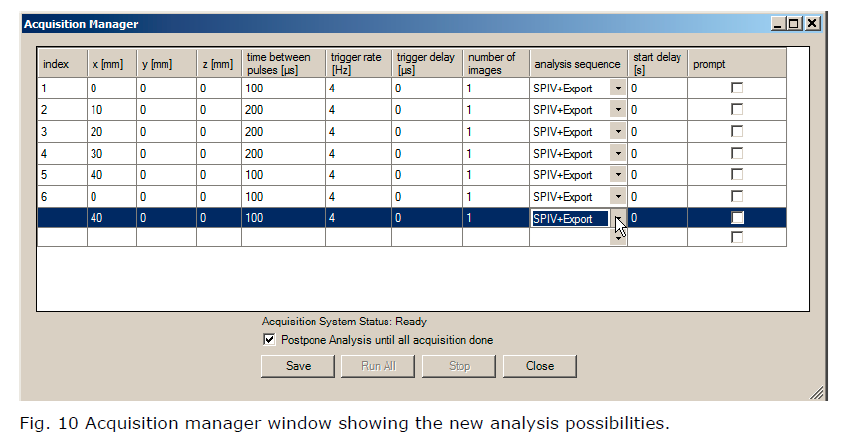Click the Save button
847x441 pixels.
tap(297, 366)
